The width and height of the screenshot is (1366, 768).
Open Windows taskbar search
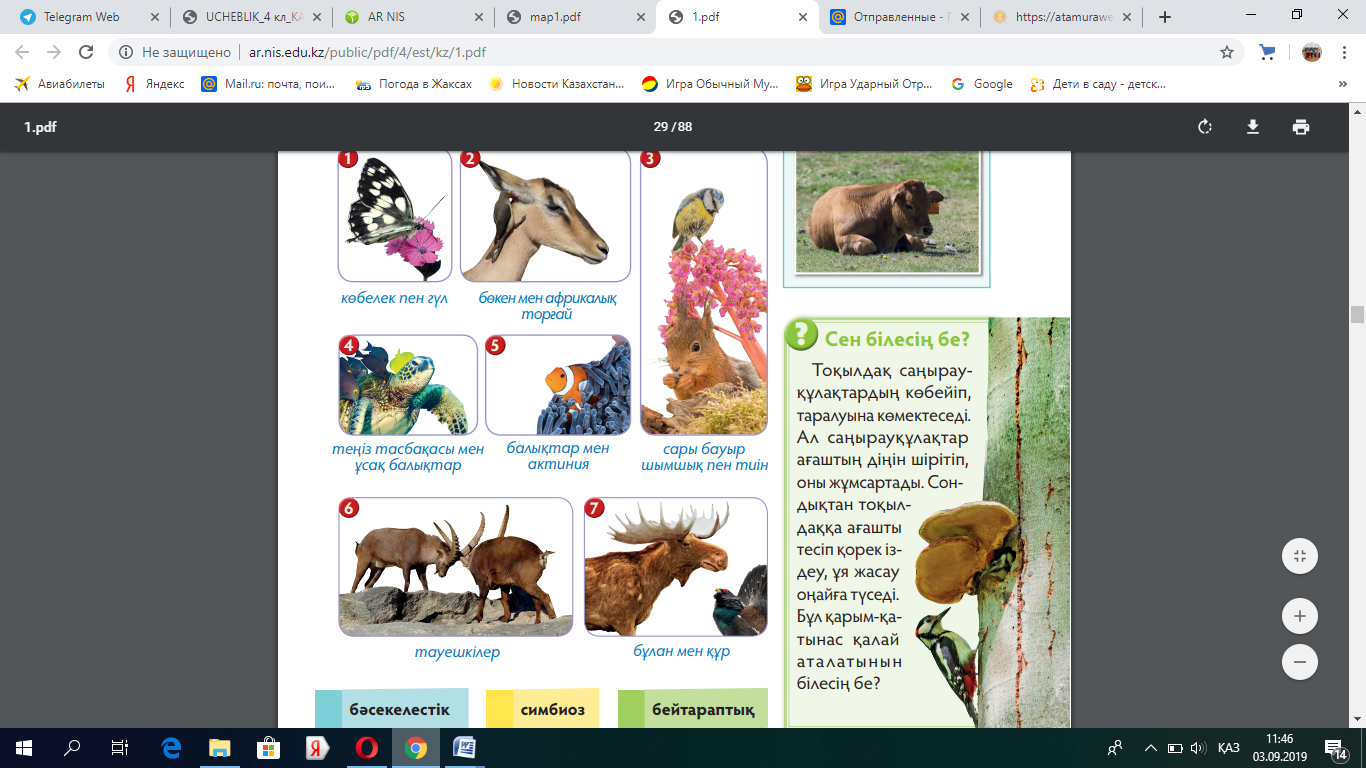72,747
